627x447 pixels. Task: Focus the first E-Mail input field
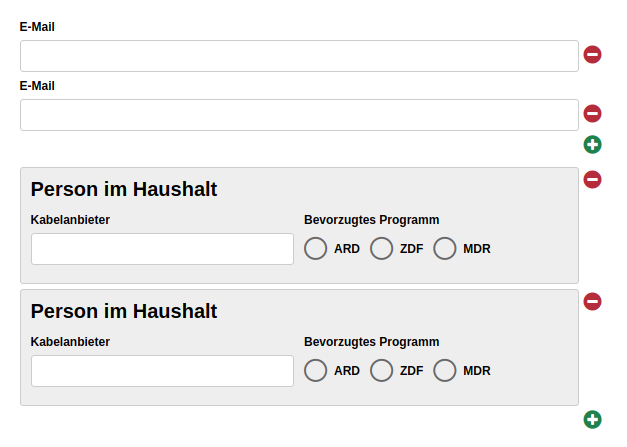pyautogui.click(x=300, y=56)
